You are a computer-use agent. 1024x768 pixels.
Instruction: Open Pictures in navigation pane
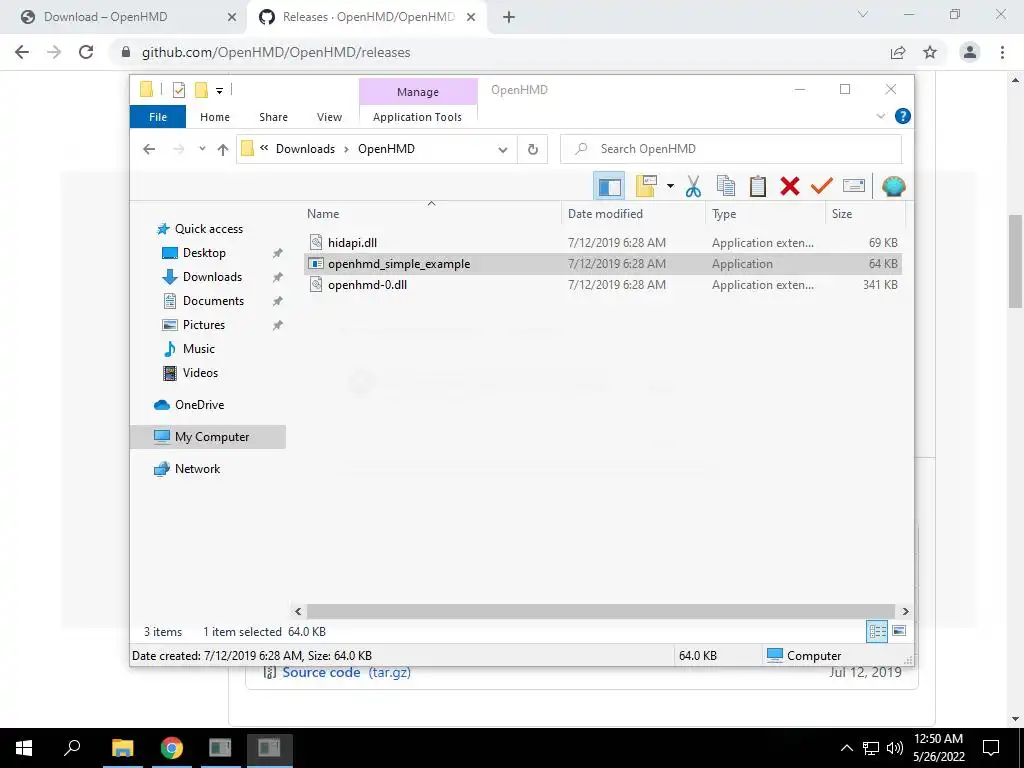(x=204, y=325)
